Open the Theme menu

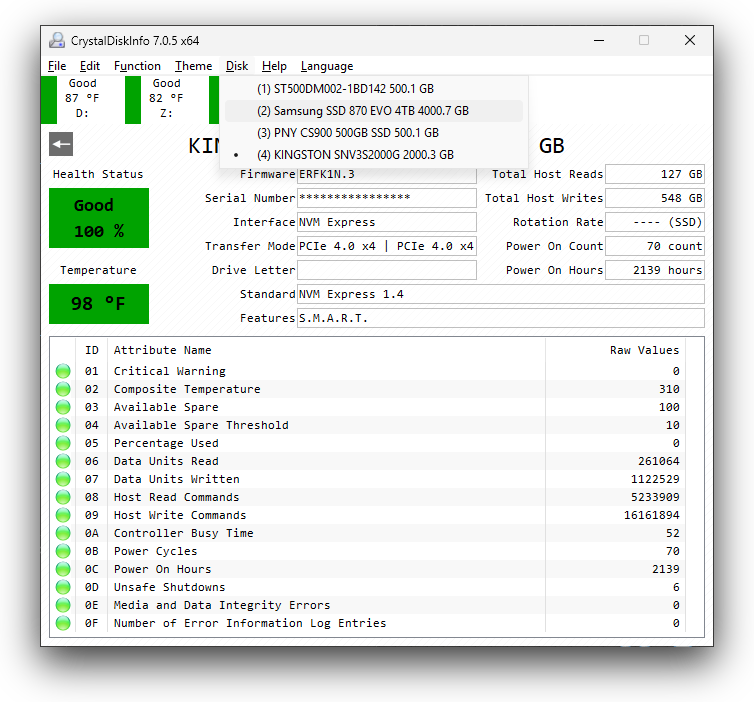[x=193, y=66]
